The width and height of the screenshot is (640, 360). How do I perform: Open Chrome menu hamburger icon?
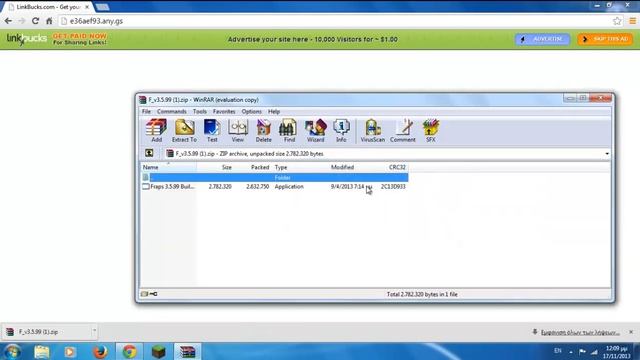point(632,21)
